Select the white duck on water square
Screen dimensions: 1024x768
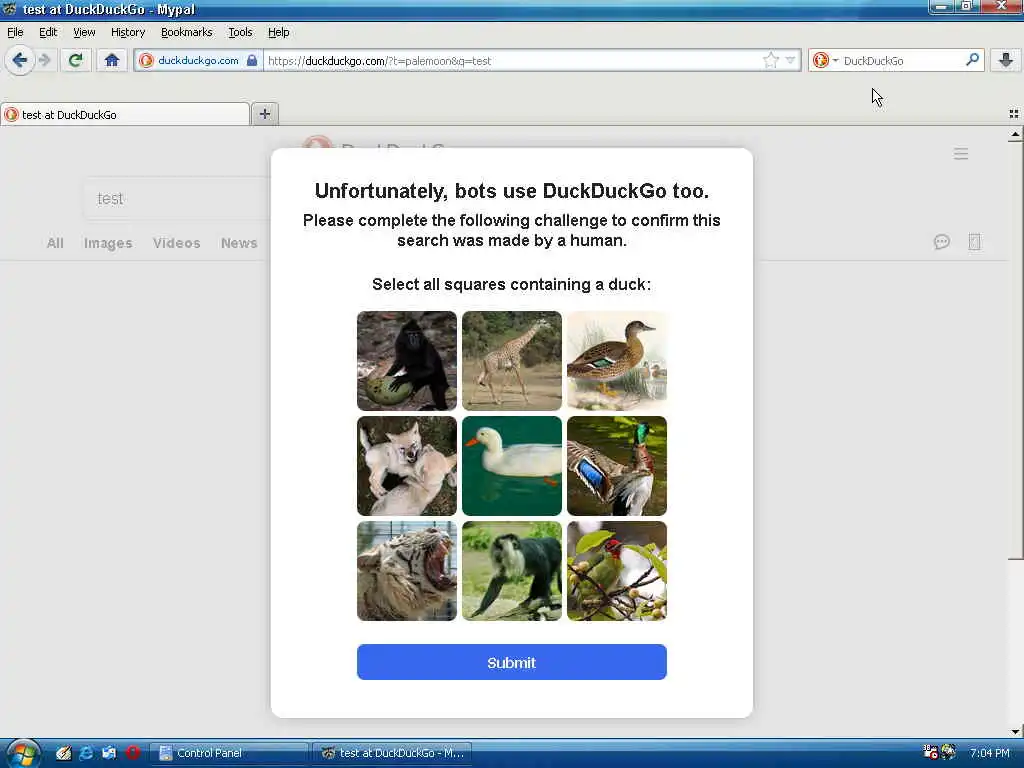512,466
